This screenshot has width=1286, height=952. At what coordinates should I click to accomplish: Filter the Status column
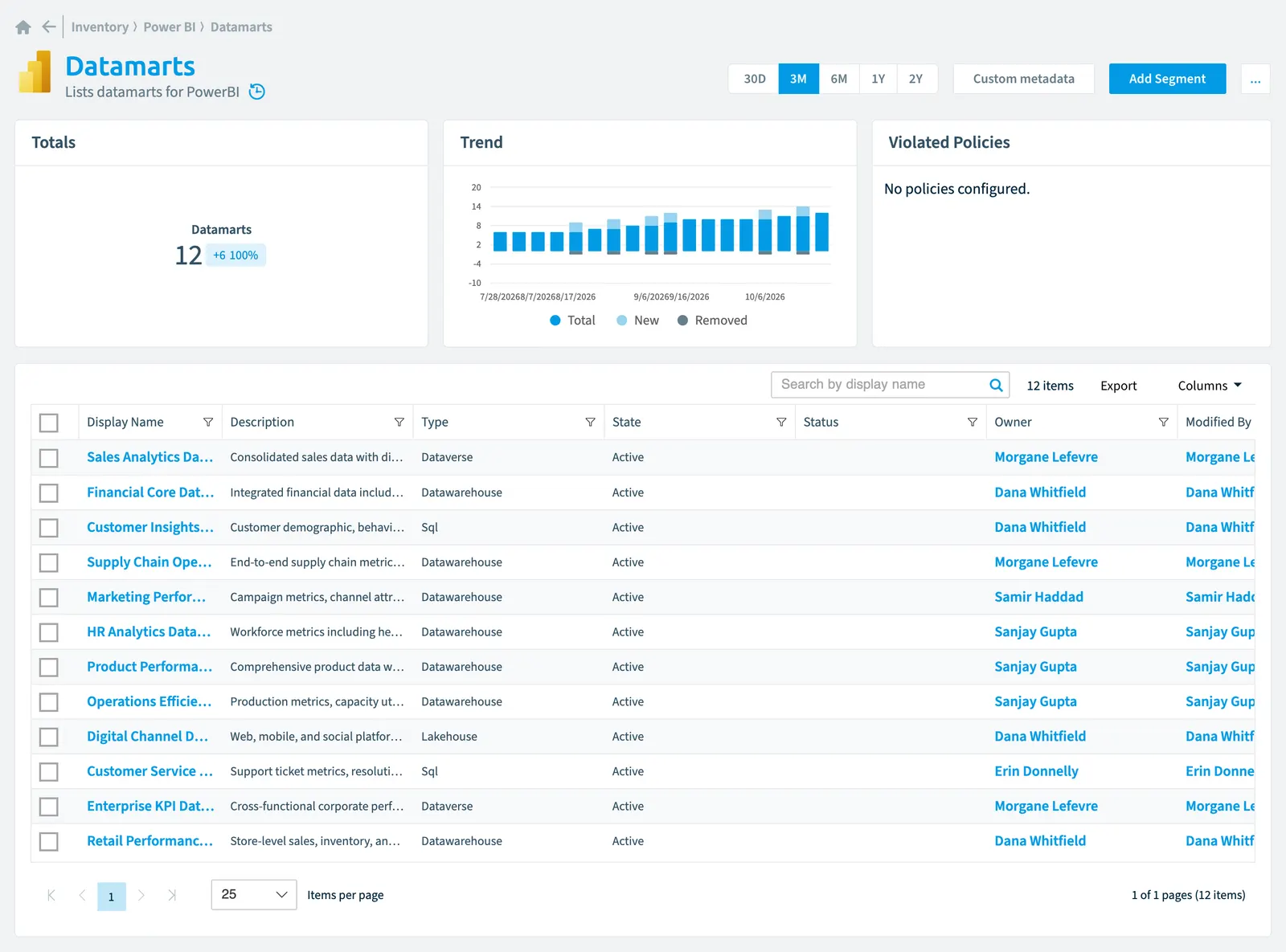point(973,423)
